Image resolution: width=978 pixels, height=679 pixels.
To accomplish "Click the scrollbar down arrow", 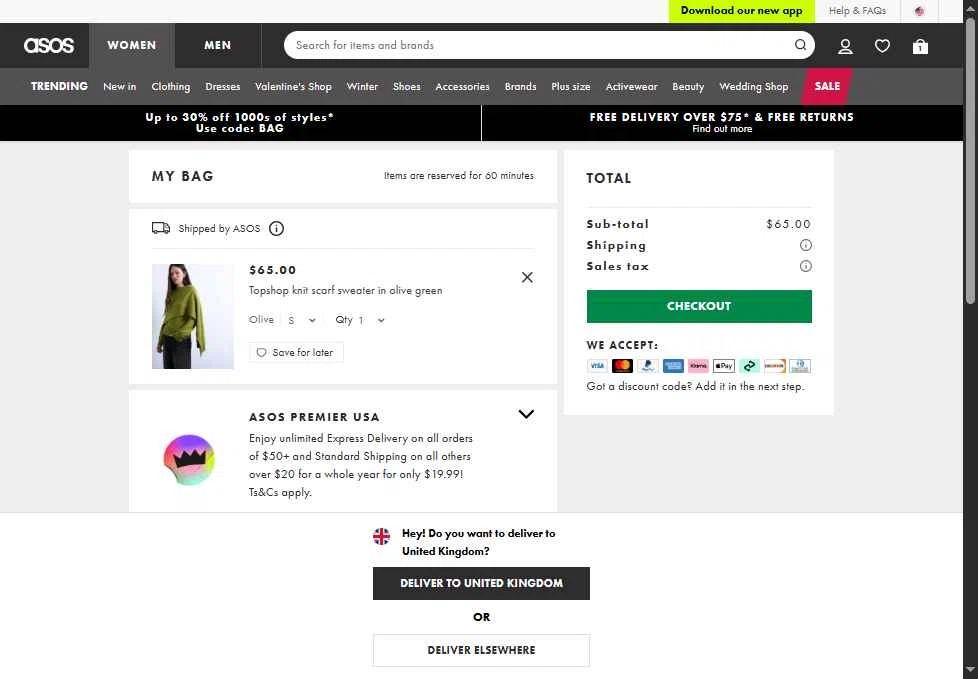I will coord(970,670).
